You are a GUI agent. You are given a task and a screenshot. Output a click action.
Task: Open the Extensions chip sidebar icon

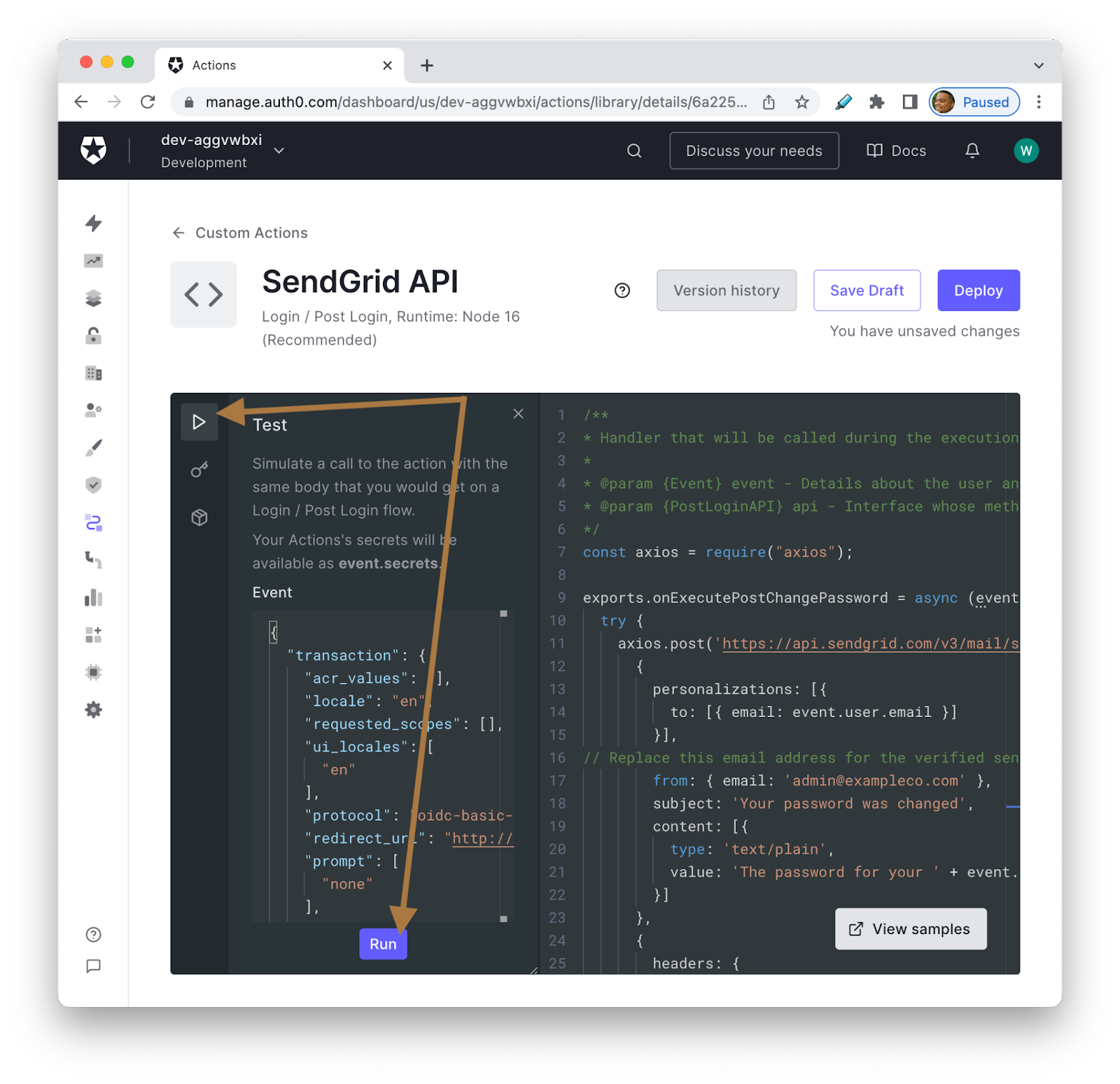[93, 672]
